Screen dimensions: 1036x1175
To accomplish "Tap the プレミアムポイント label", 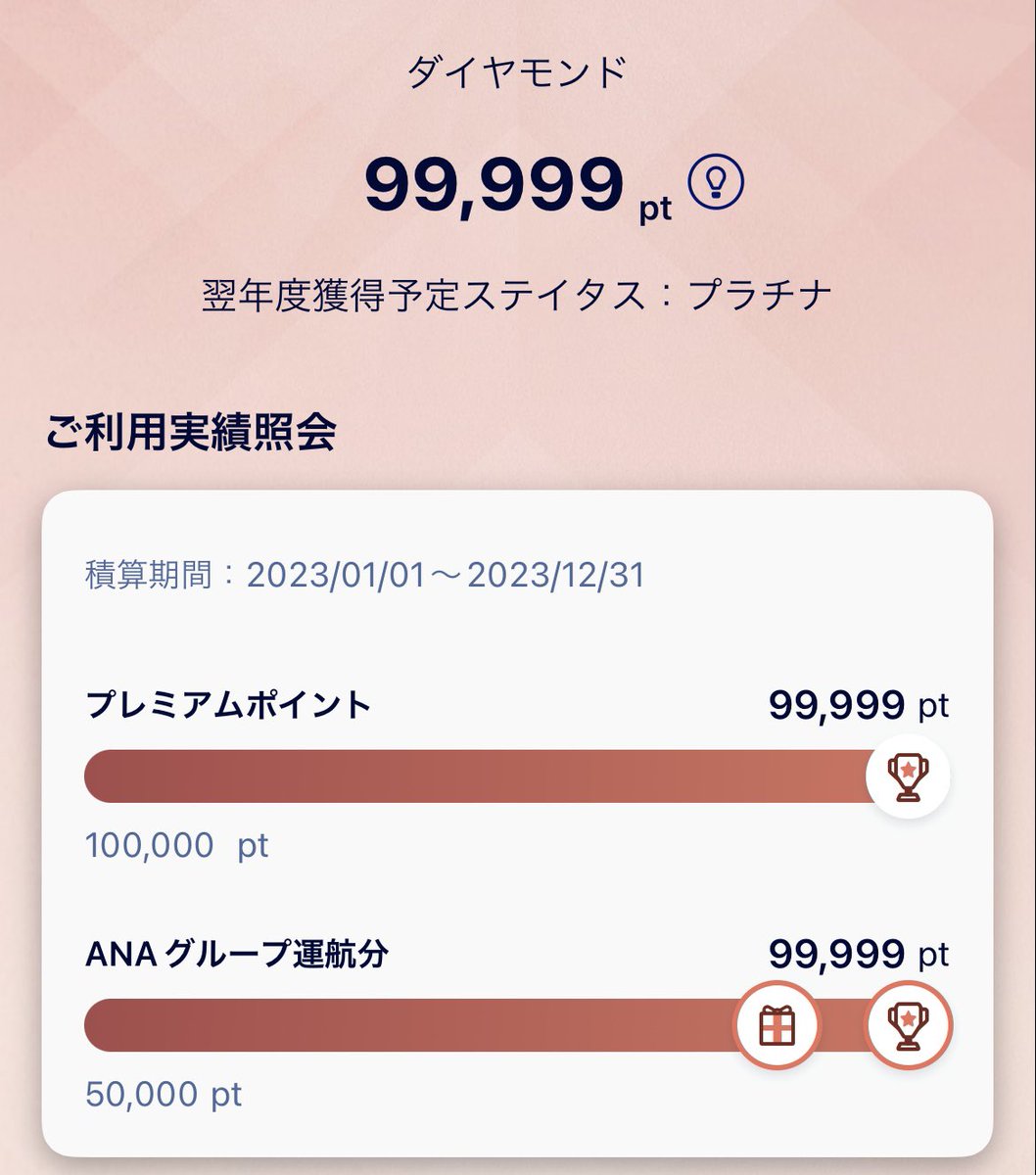I will pos(229,704).
